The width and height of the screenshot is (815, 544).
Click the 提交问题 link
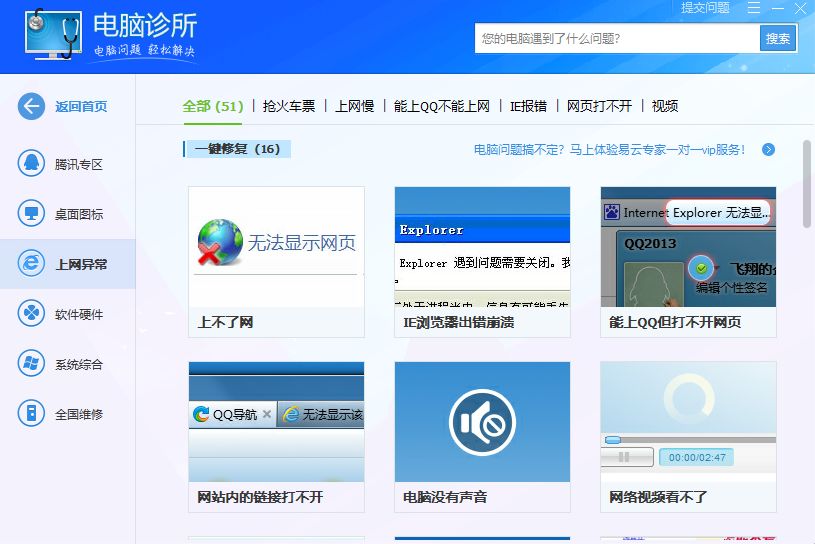705,8
